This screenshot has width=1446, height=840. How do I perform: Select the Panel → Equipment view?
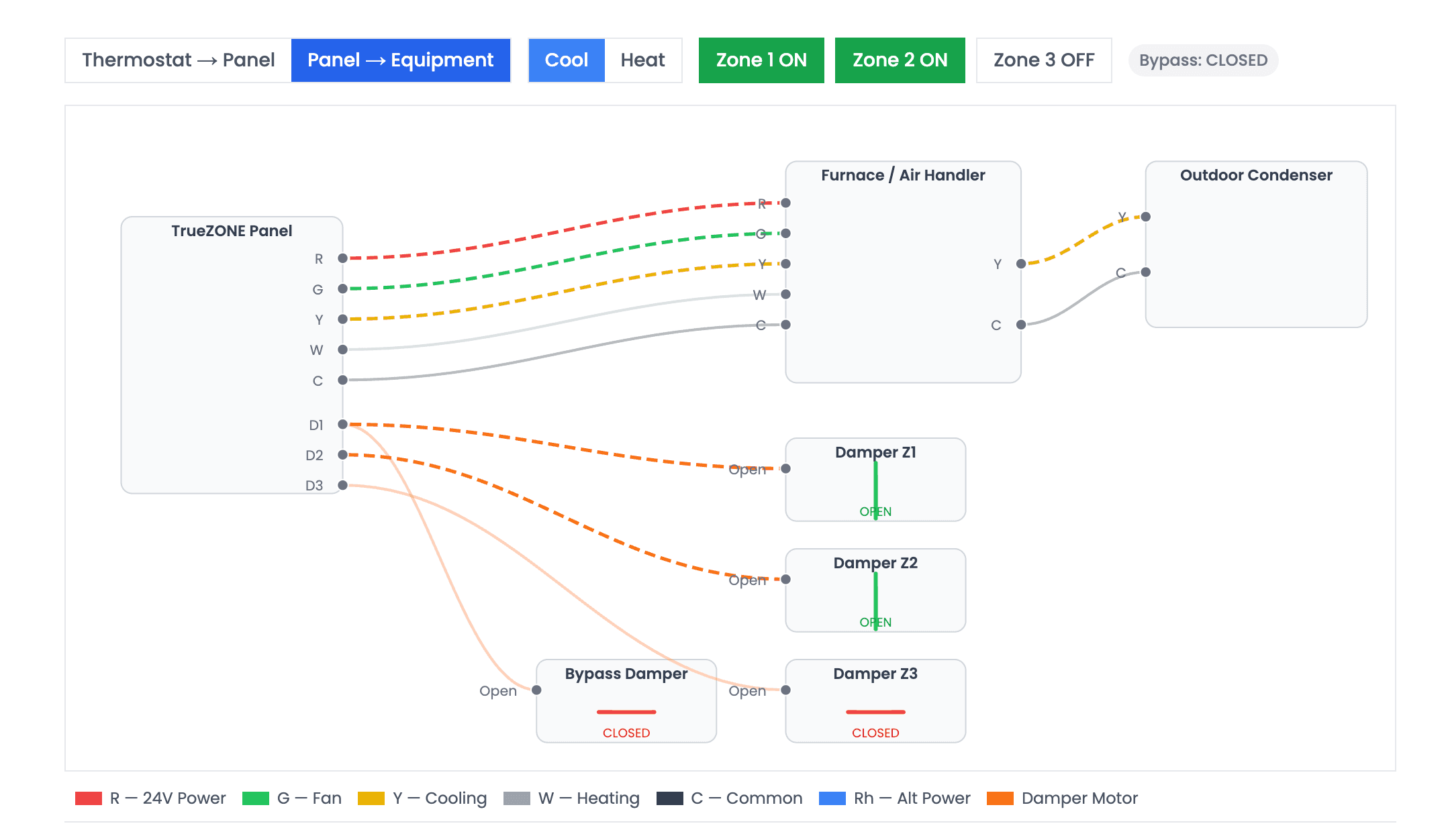click(x=400, y=60)
